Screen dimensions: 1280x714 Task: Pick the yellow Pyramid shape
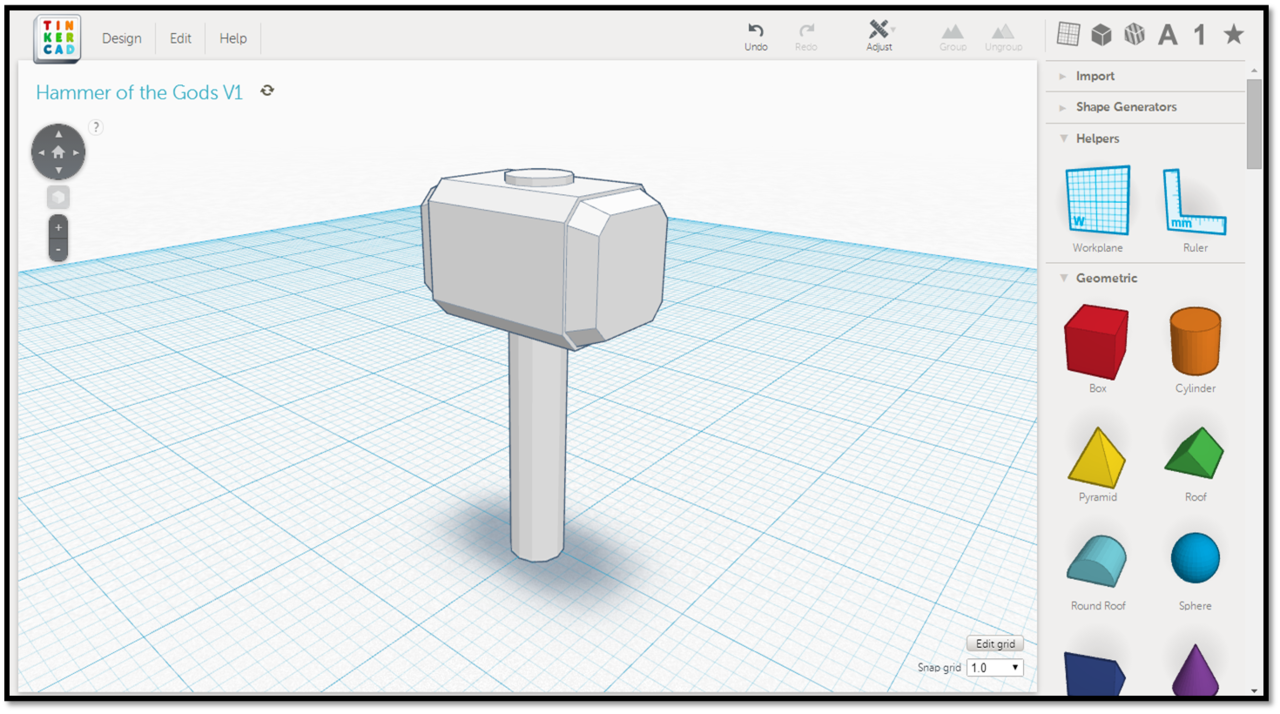1097,456
